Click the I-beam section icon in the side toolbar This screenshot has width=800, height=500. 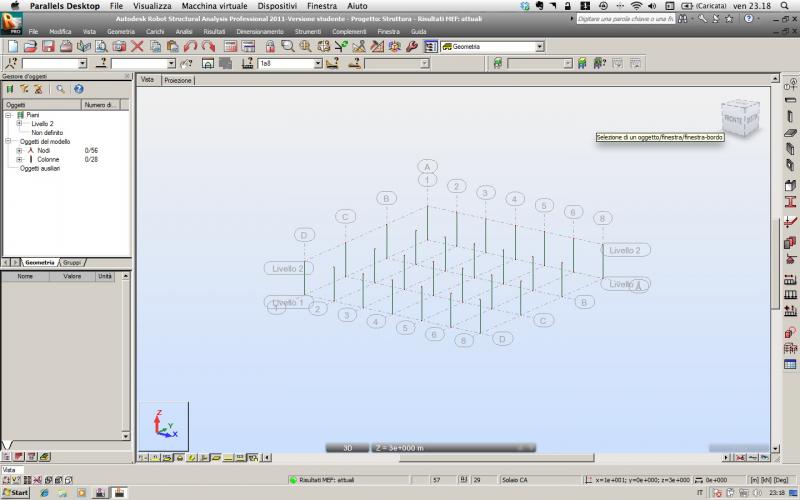790,202
